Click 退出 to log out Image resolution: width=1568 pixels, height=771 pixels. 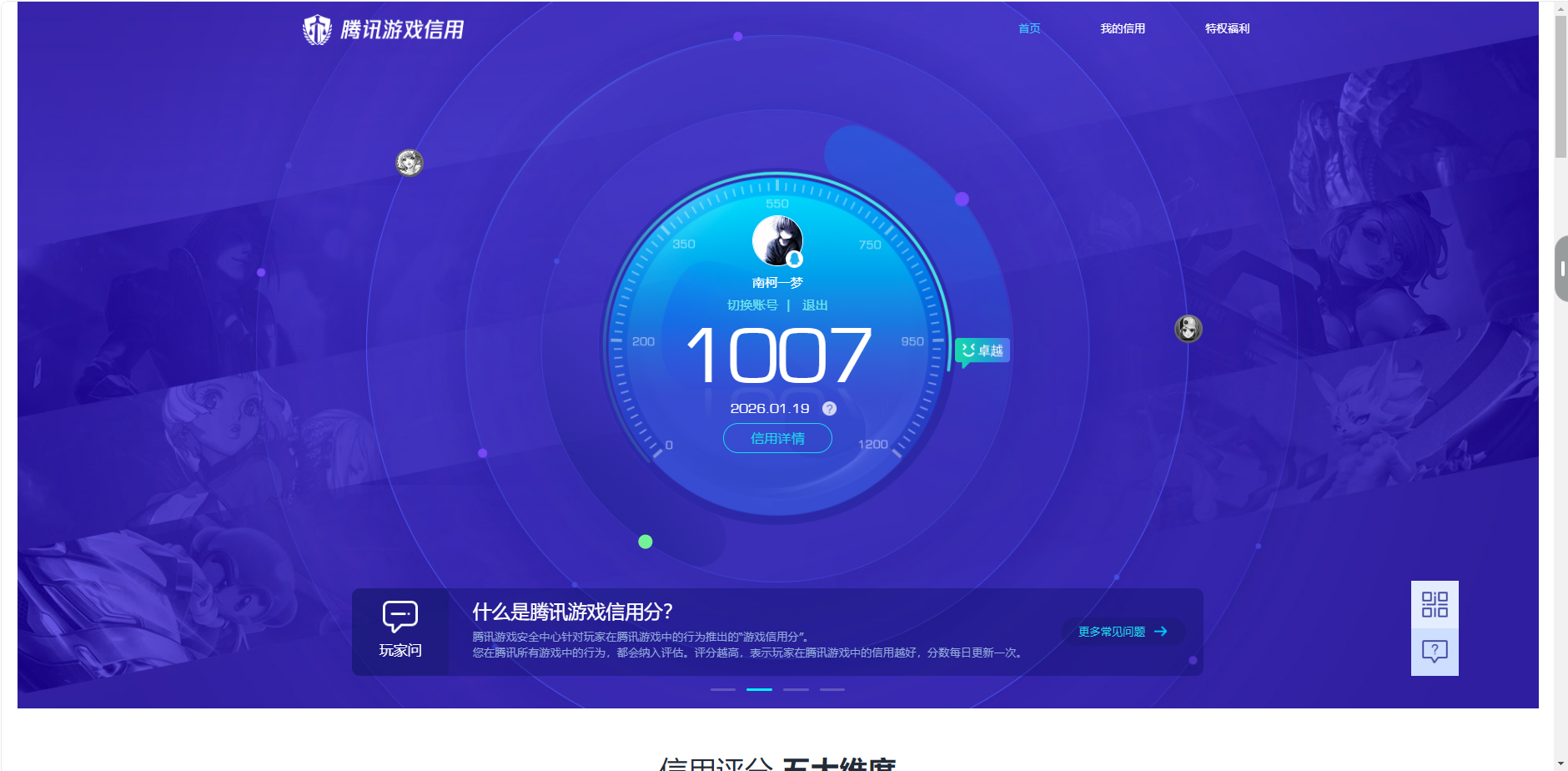point(815,305)
